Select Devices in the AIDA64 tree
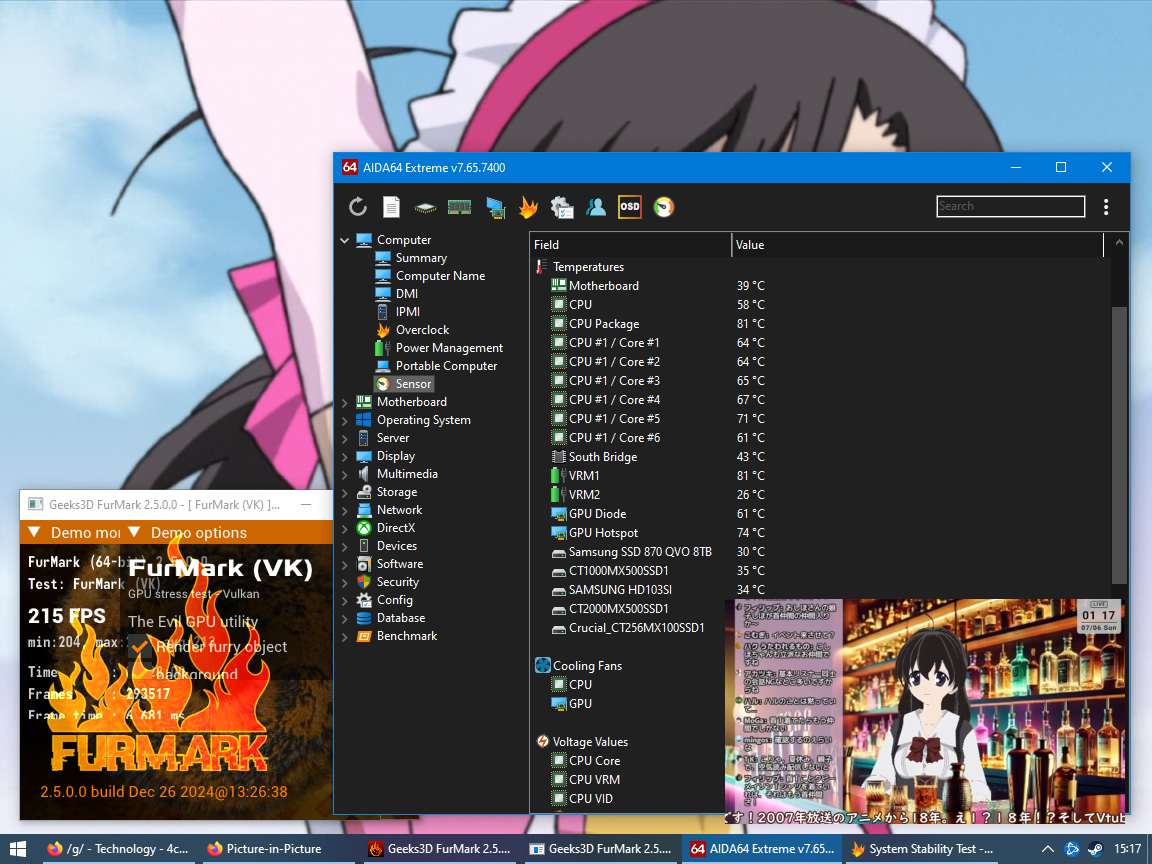The height and width of the screenshot is (864, 1152). click(x=397, y=547)
